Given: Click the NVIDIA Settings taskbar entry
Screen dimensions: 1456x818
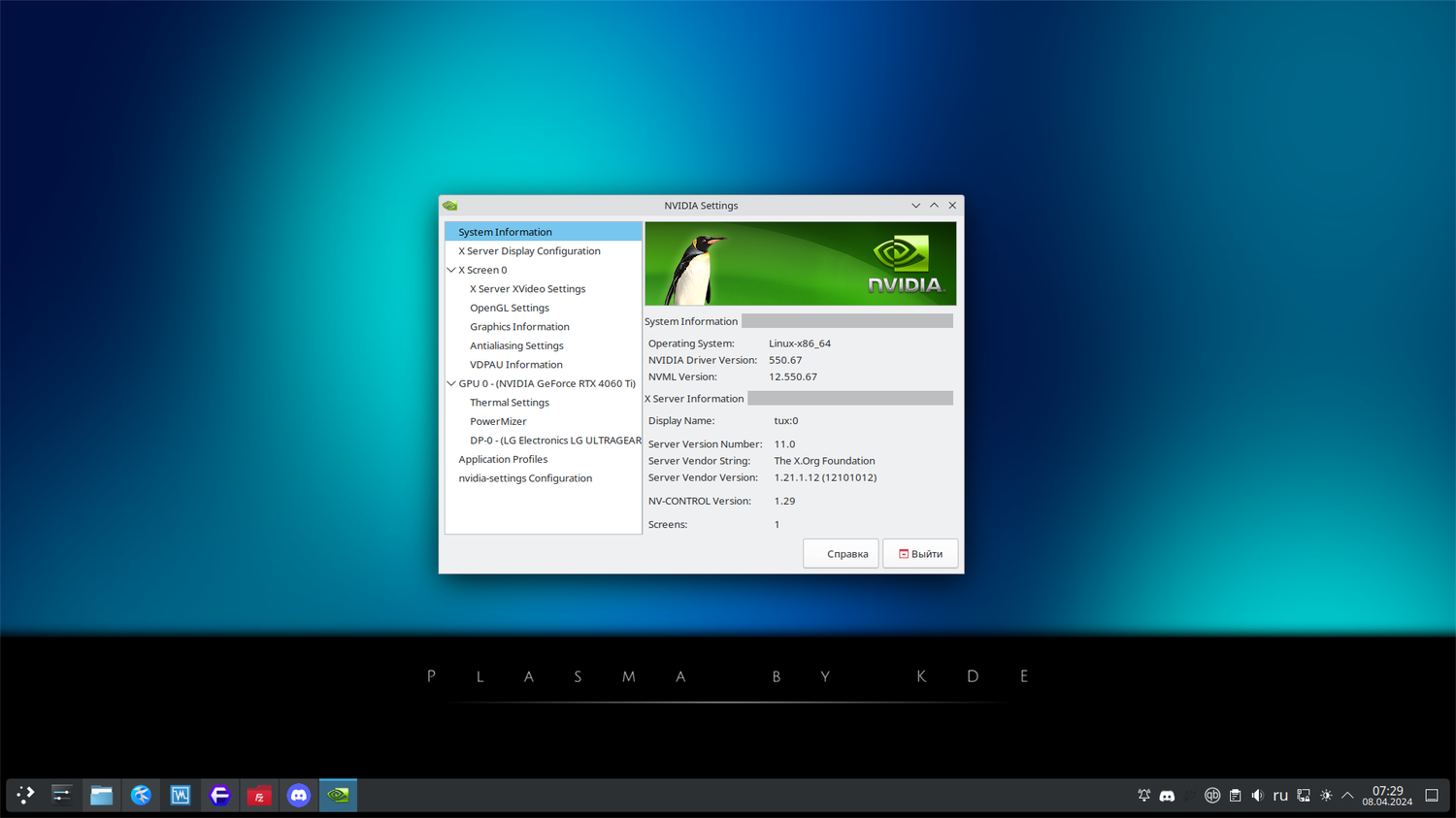Looking at the screenshot, I should [338, 795].
